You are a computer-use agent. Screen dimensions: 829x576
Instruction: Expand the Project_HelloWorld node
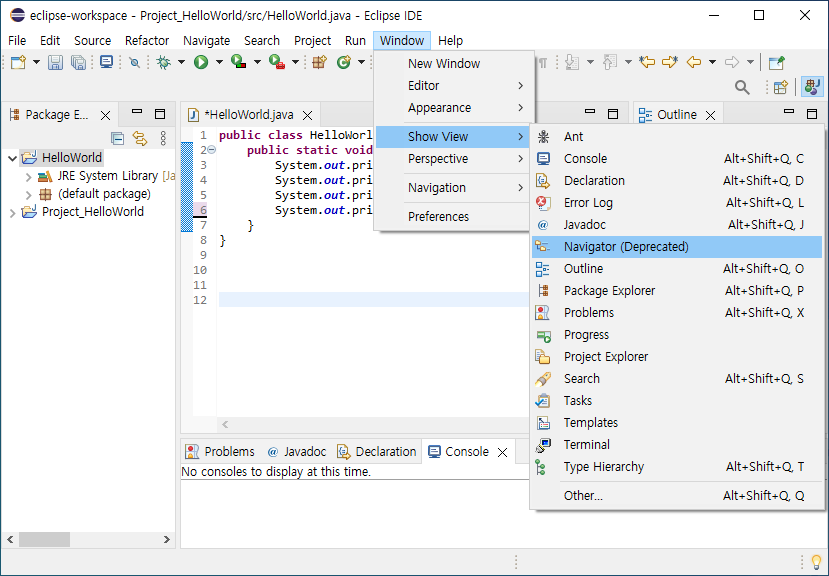coord(13,212)
